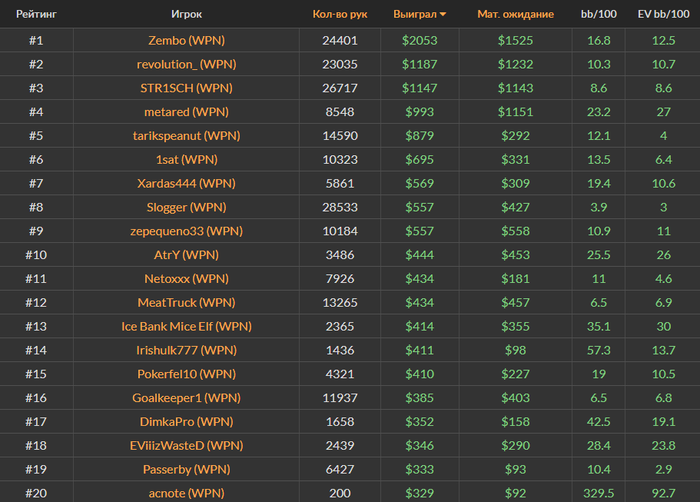The height and width of the screenshot is (502, 700).
Task: Open player Pokerfel10 (WPN) profile
Action: tap(187, 374)
